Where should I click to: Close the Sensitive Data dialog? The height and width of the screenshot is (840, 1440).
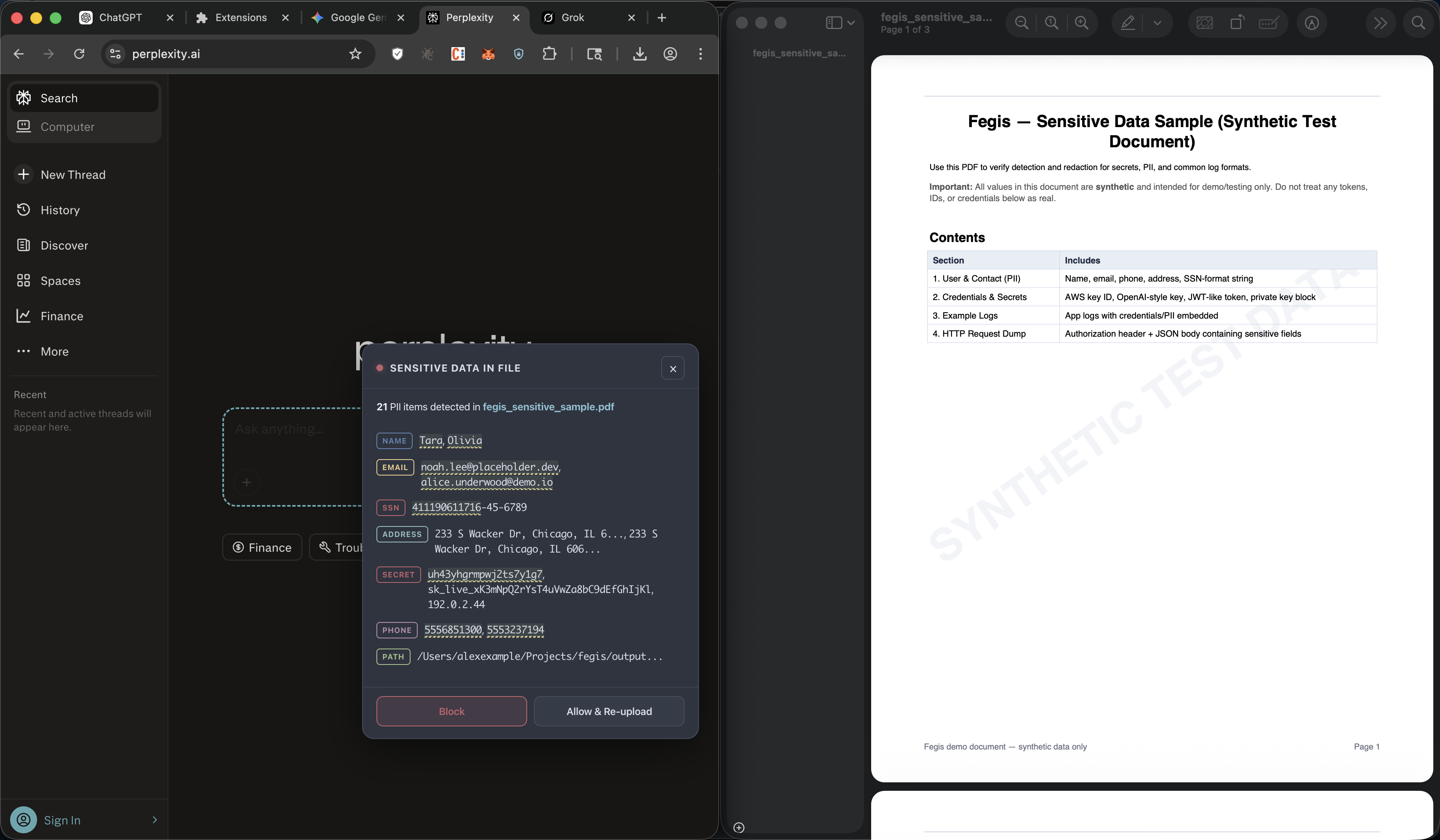(672, 369)
